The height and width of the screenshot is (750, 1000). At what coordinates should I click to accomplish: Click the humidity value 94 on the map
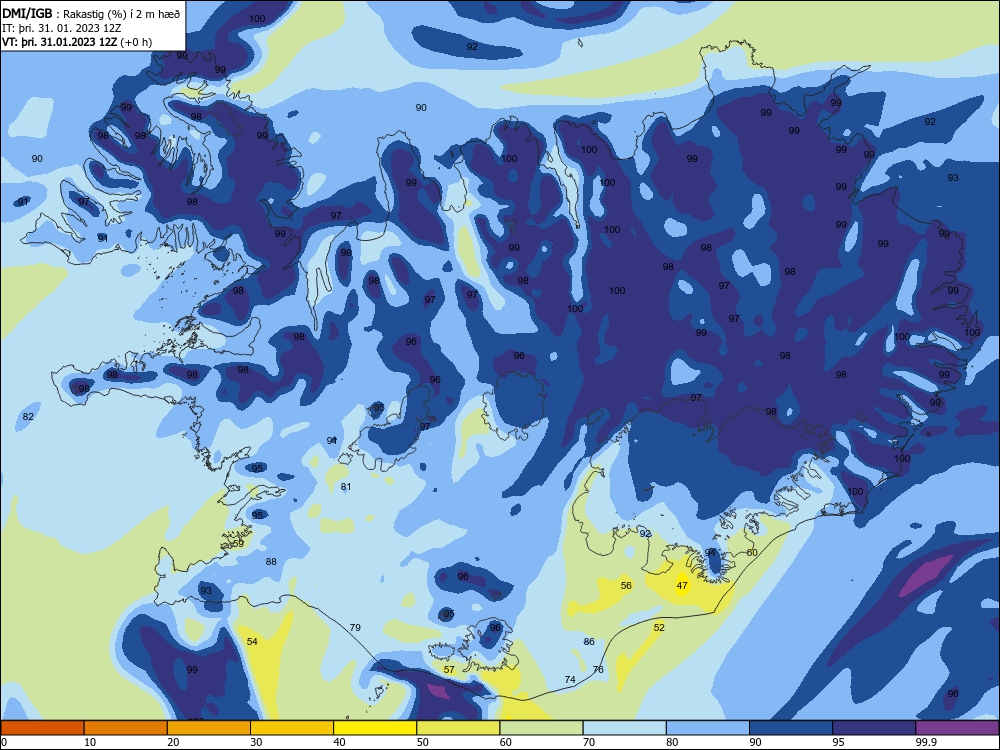710,552
